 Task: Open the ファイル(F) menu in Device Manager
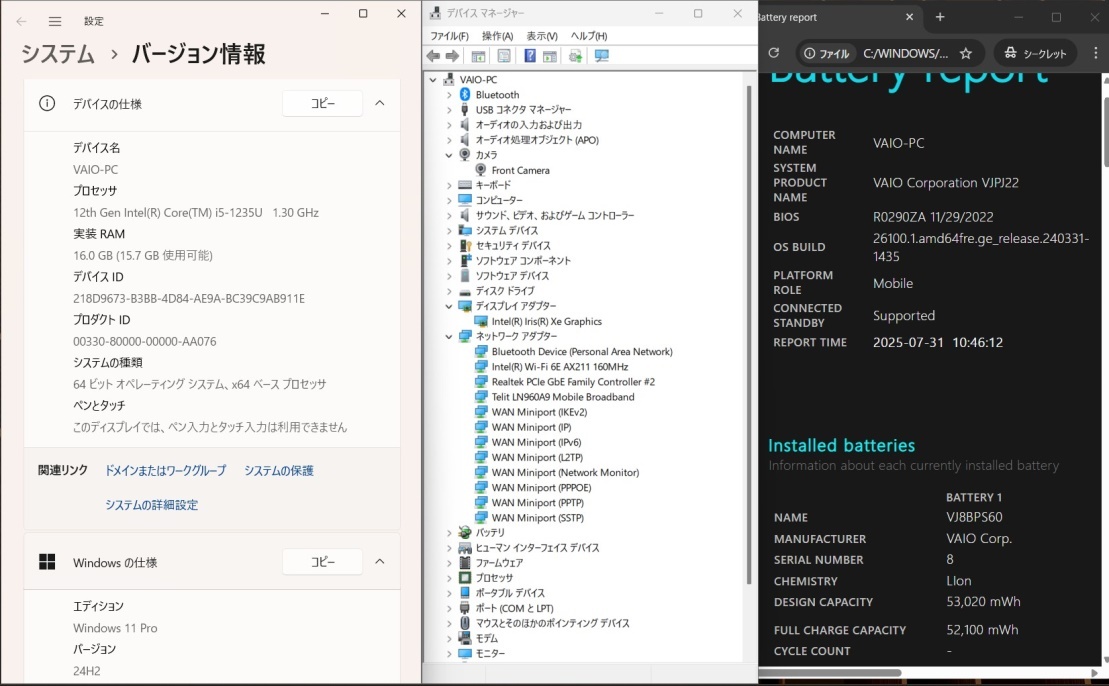[x=449, y=36]
